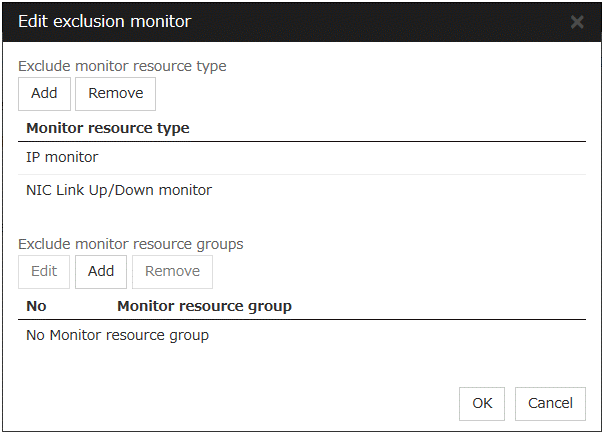This screenshot has height=434, width=604.
Task: Click the No column header
Action: pos(36,306)
